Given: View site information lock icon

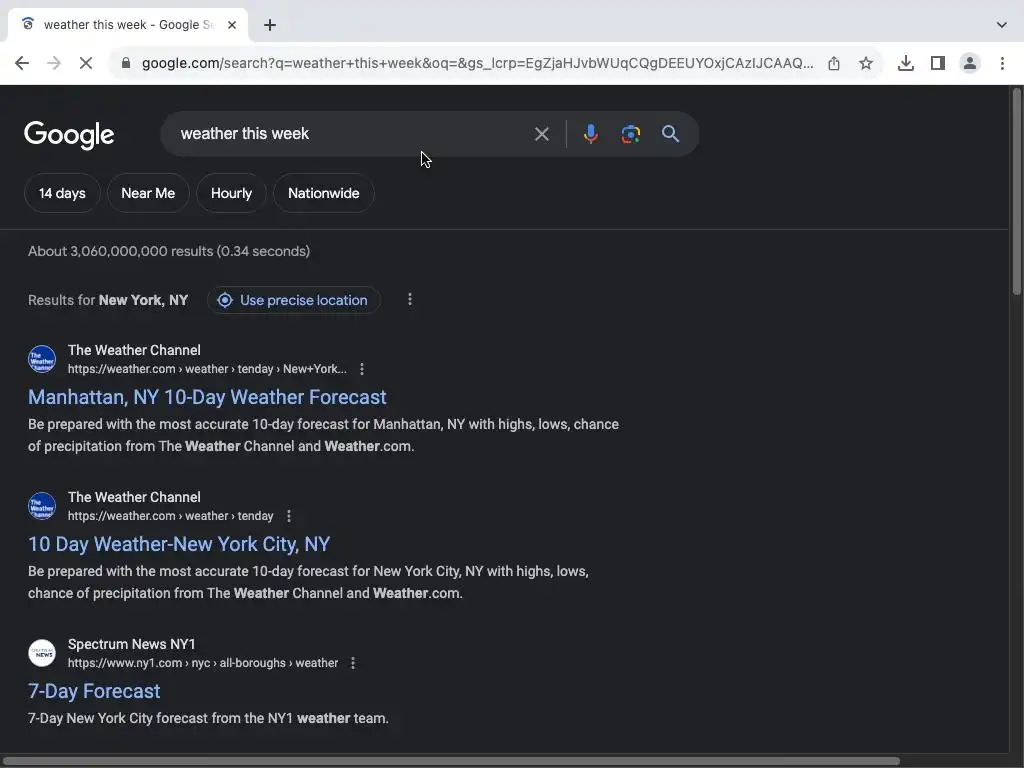Looking at the screenshot, I should point(126,63).
